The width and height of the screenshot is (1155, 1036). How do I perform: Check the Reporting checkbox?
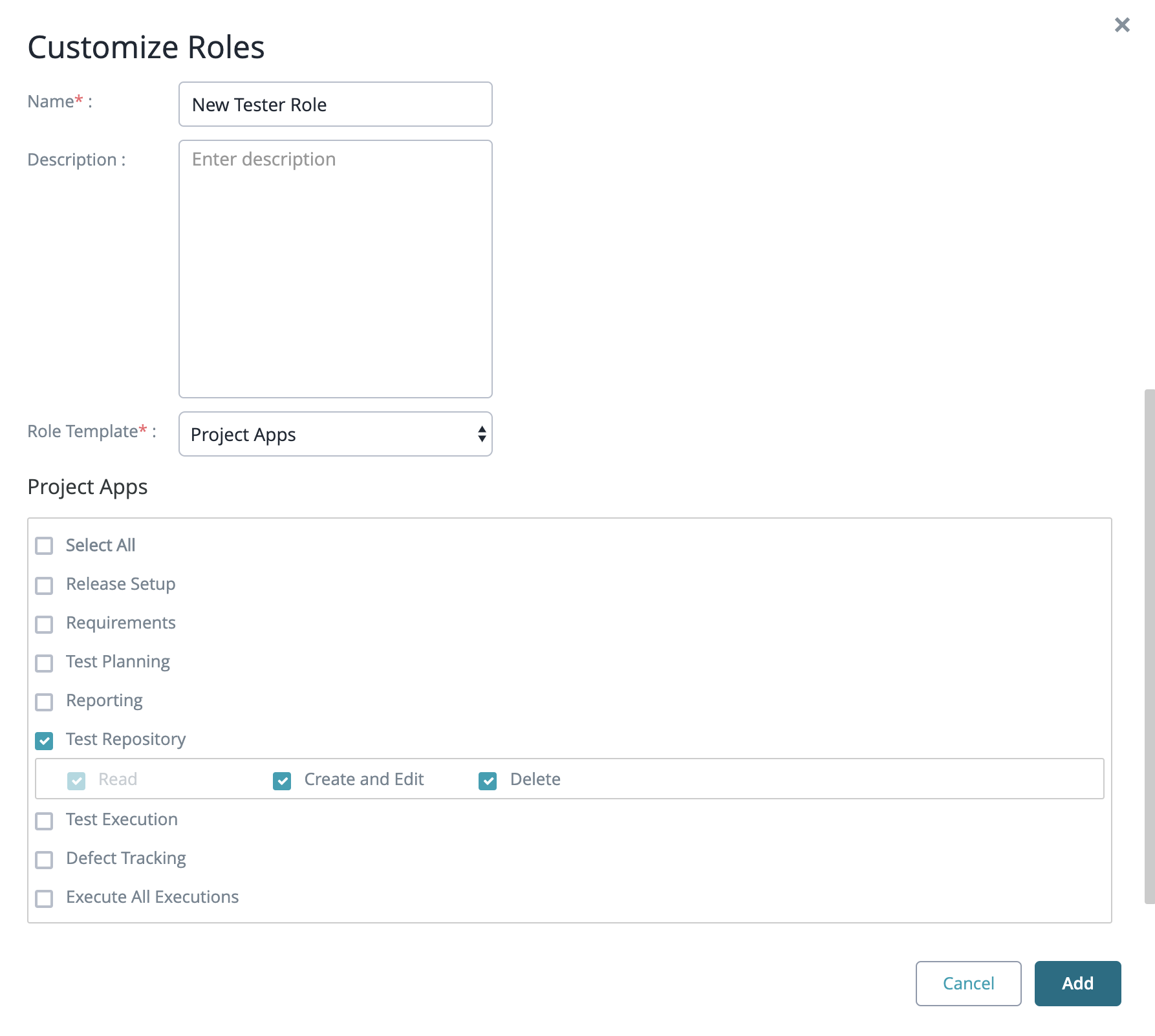[x=44, y=702]
